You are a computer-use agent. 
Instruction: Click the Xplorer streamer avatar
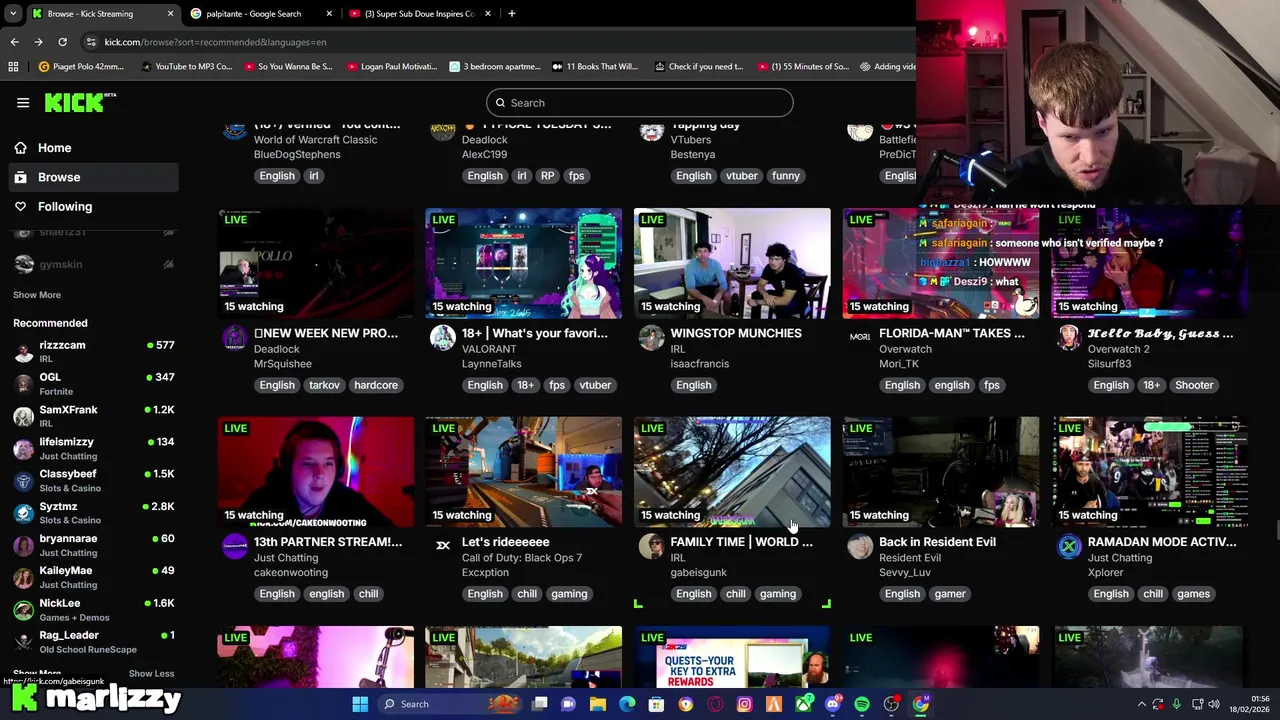1069,546
